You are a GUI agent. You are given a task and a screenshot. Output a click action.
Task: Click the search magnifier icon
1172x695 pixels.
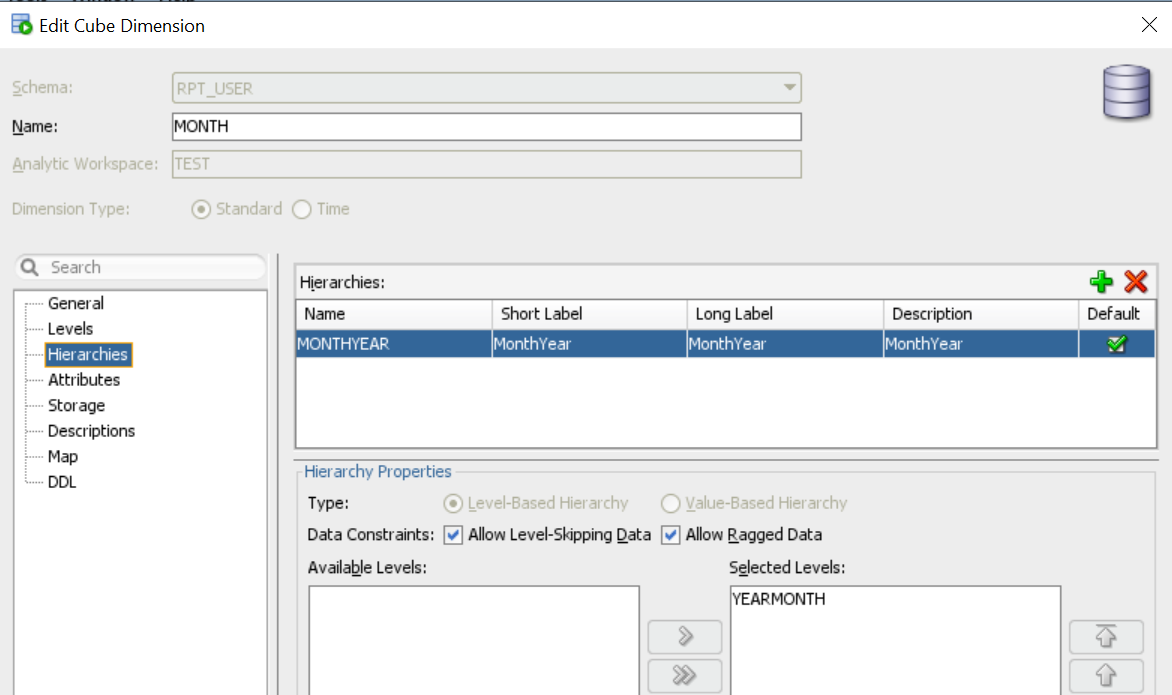tap(30, 268)
